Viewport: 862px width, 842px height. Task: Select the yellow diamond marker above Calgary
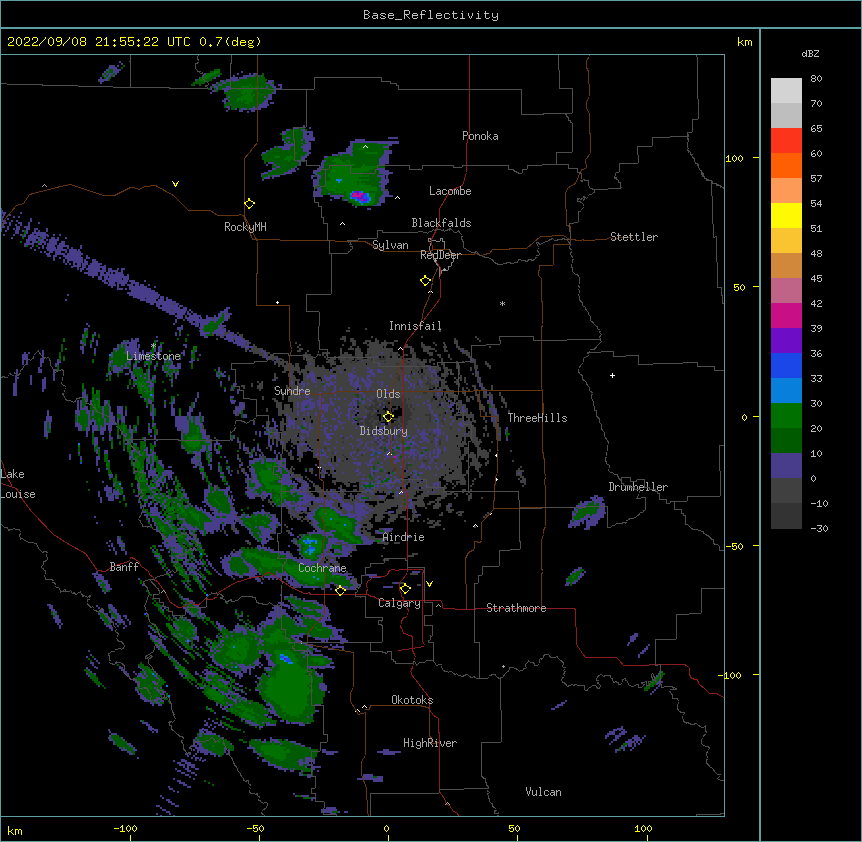click(405, 589)
